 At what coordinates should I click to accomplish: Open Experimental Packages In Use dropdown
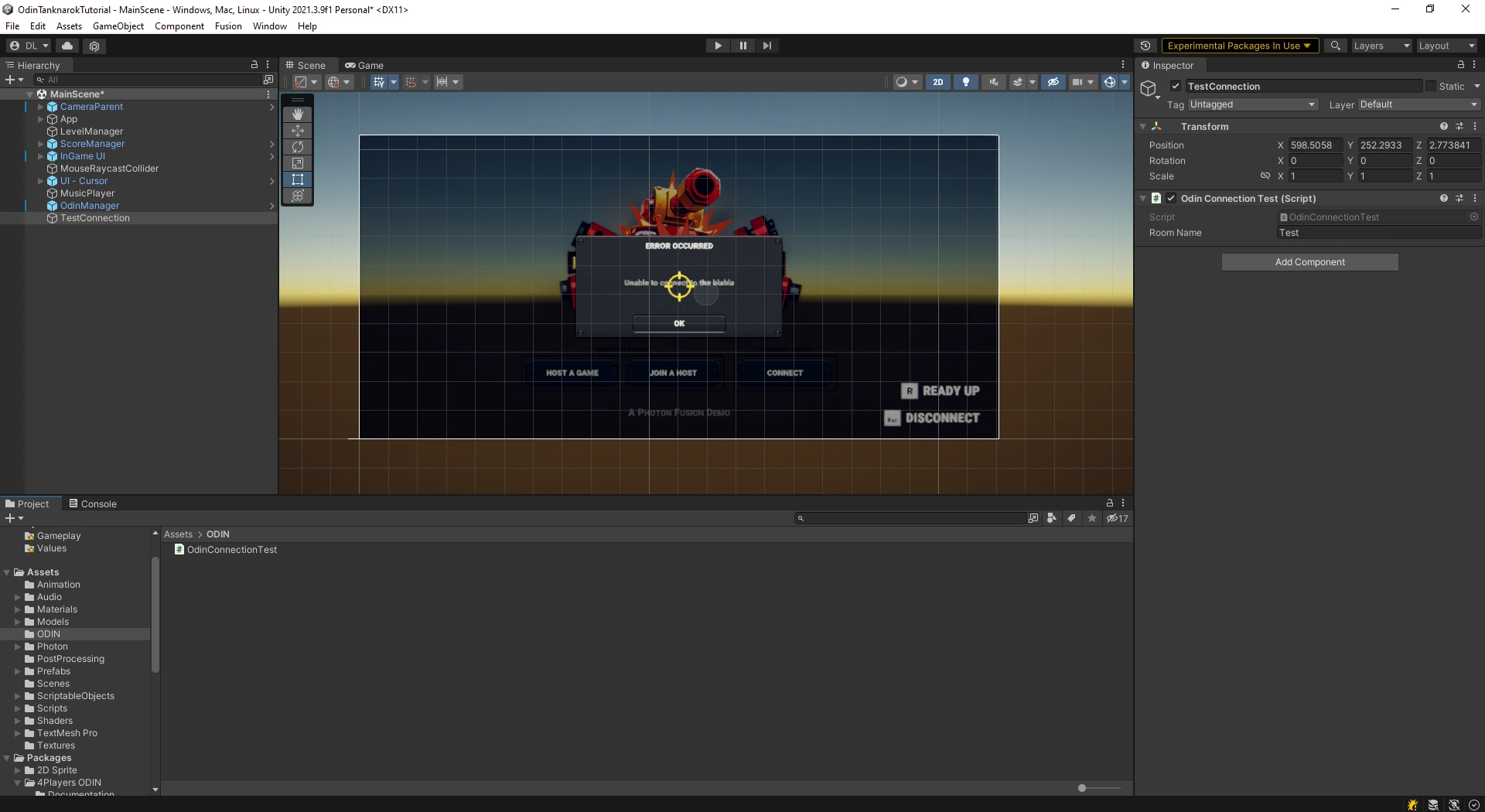click(1239, 46)
